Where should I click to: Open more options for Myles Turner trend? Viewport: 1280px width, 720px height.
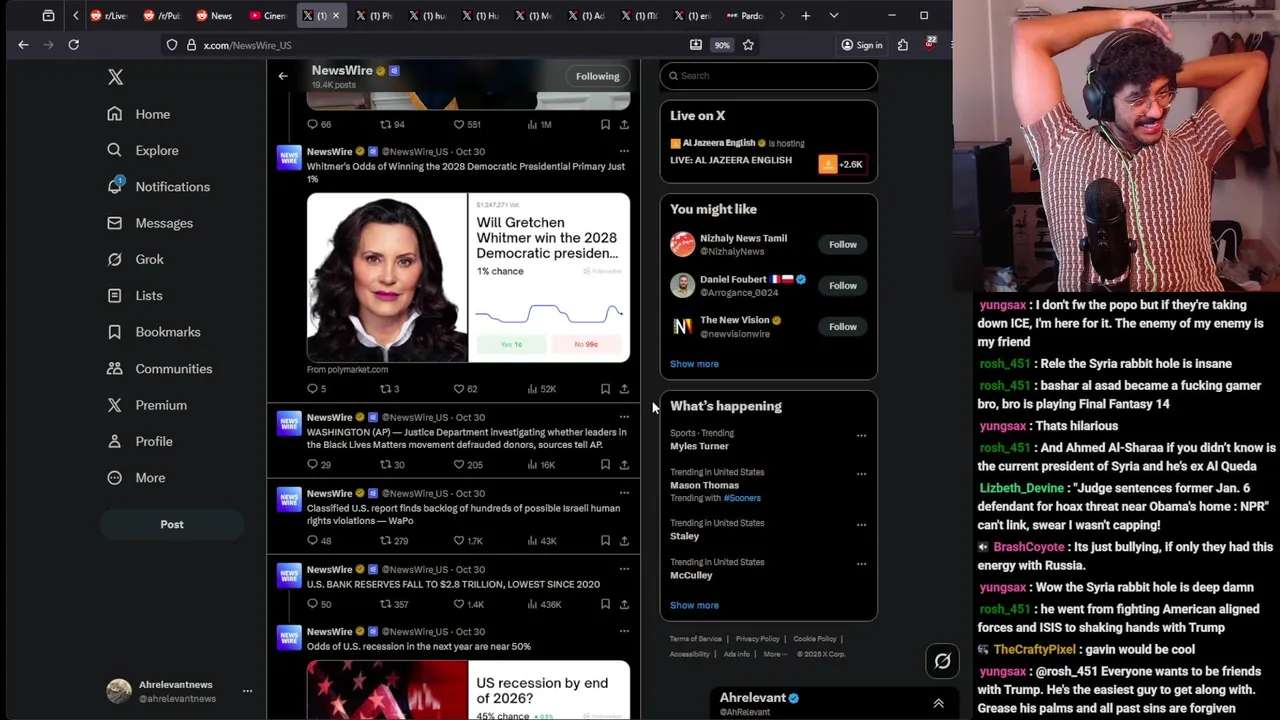pyautogui.click(x=861, y=436)
